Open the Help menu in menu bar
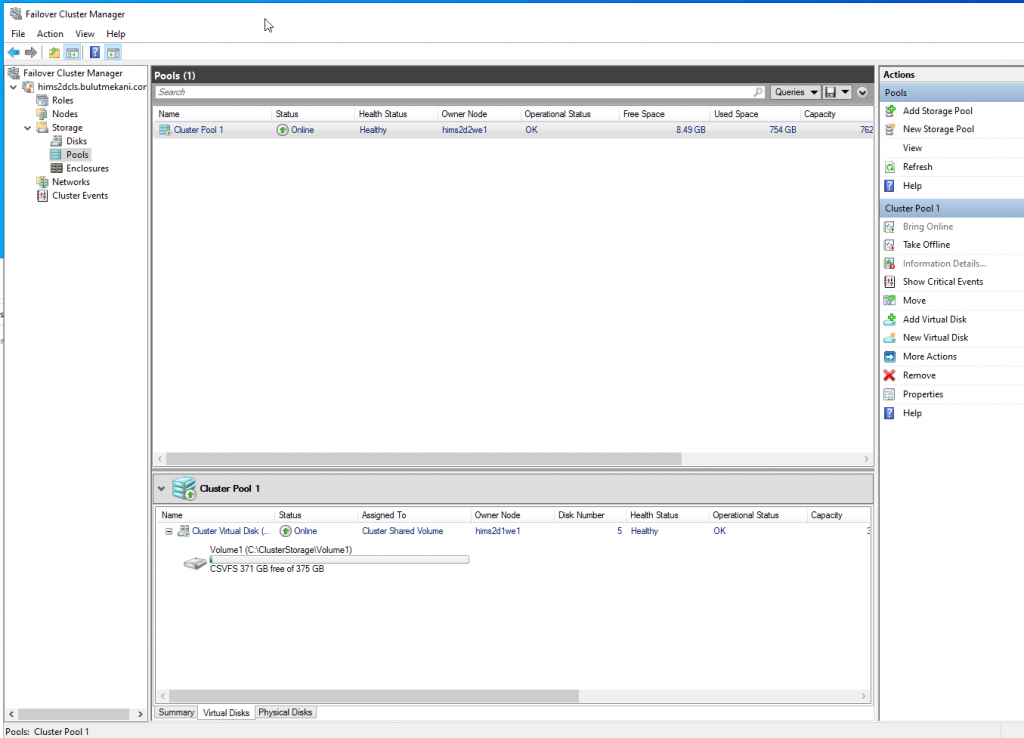Screen dimensions: 1024x738 click(x=116, y=34)
